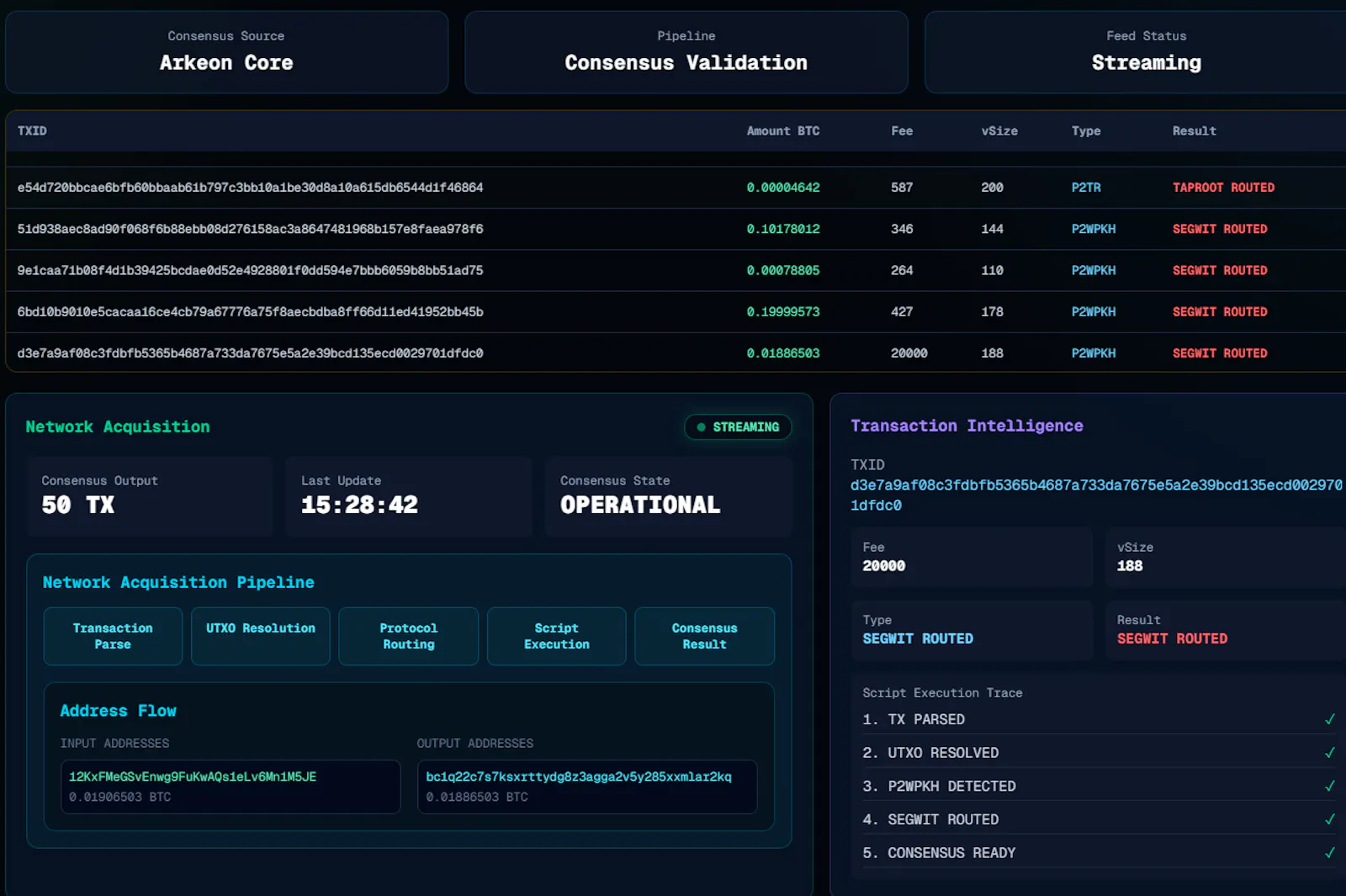Click the Network Acquisition Pipeline heading

coord(178,582)
